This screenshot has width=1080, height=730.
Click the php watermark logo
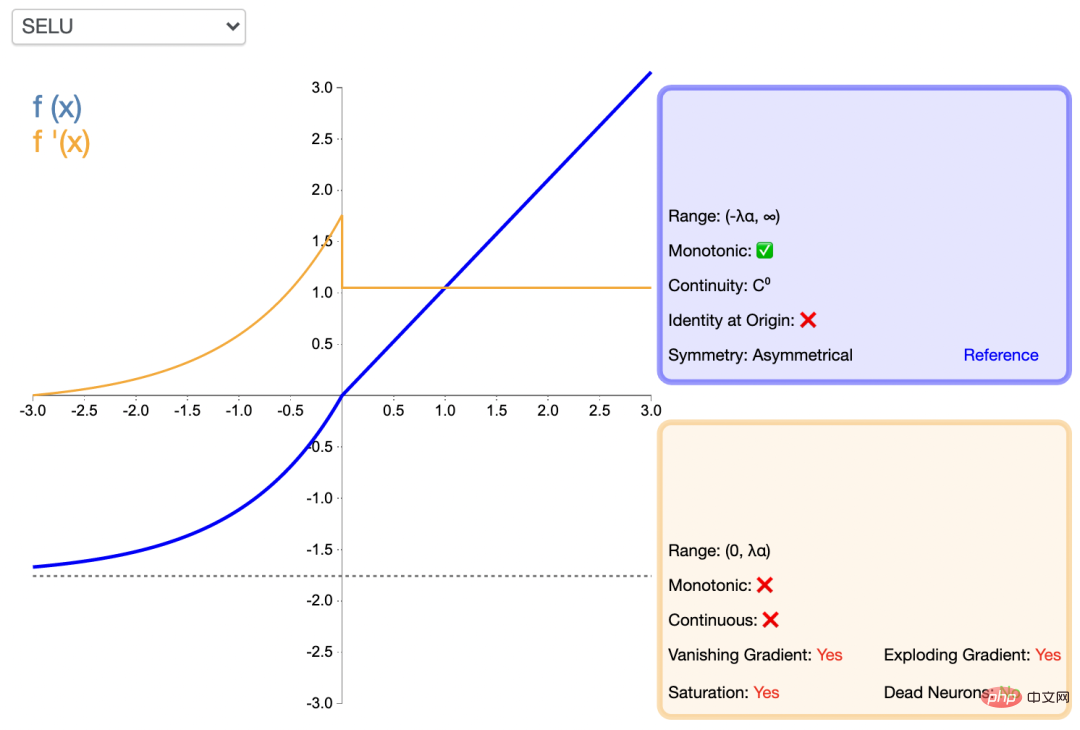tap(1002, 697)
